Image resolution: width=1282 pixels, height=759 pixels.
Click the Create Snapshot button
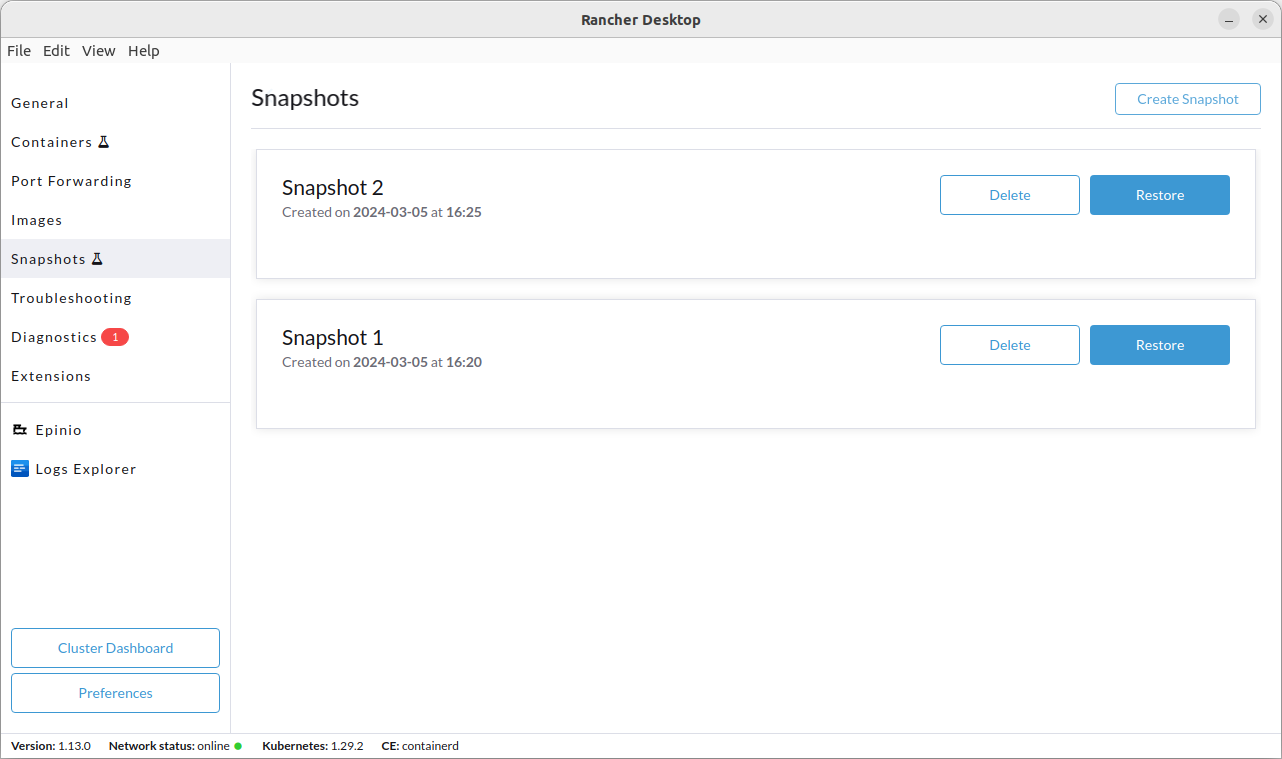1188,99
